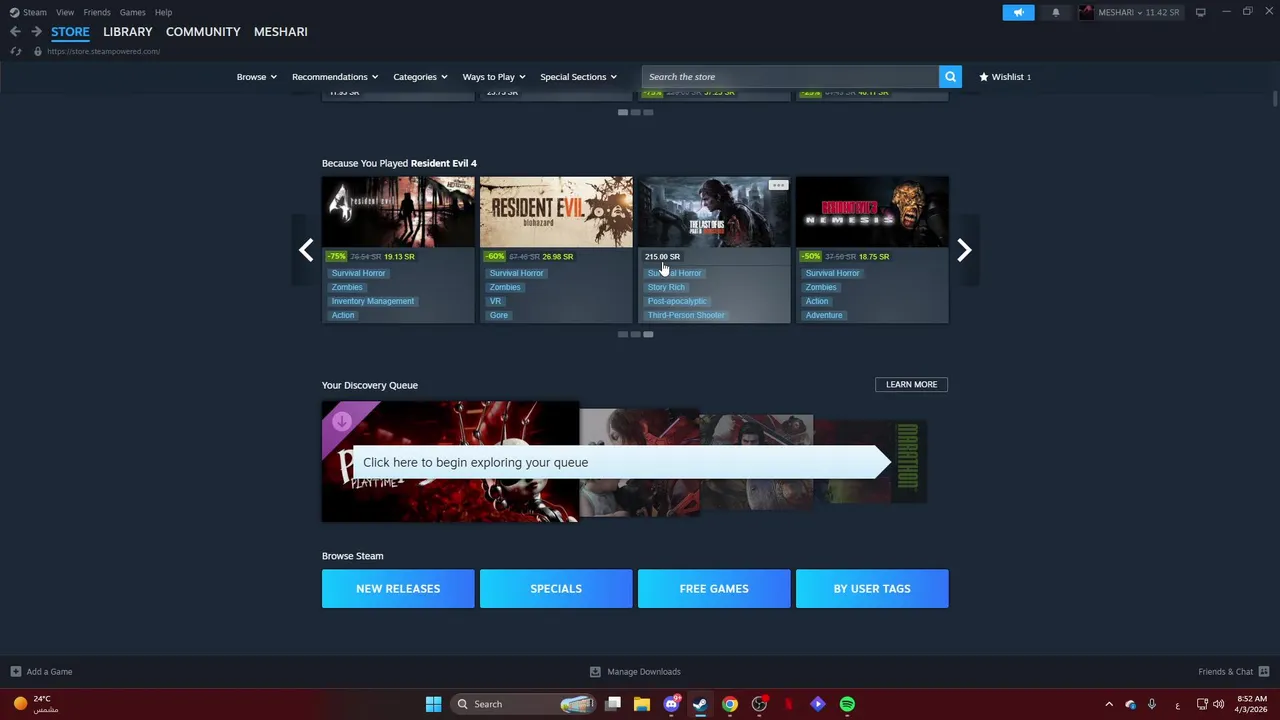Viewport: 1280px width, 720px height.
Task: Open Windows Start menu
Action: coord(433,704)
